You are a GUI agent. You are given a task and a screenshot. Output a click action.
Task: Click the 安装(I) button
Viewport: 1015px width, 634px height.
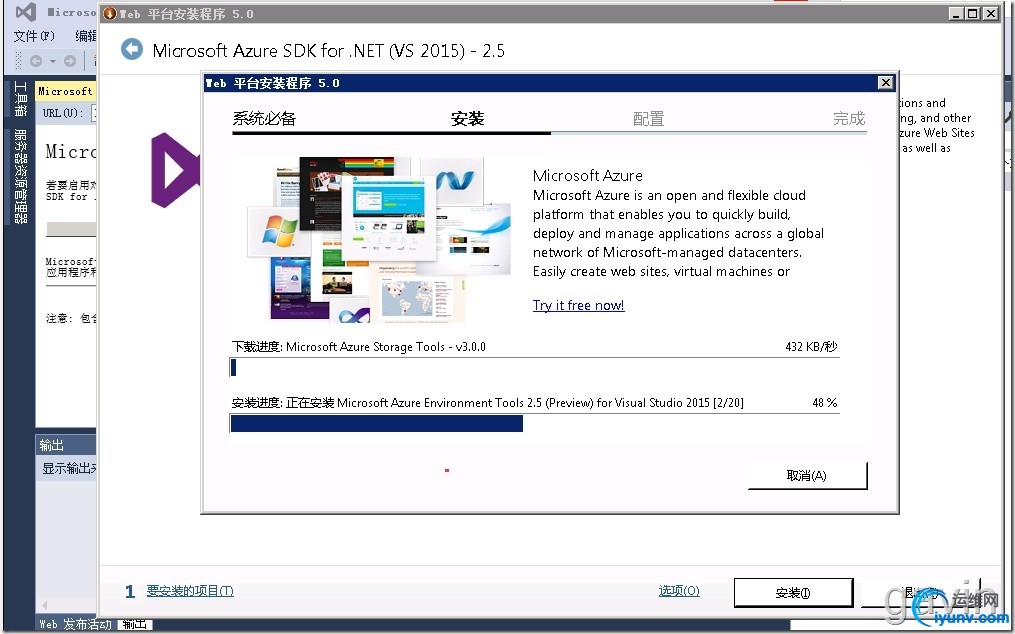point(793,593)
